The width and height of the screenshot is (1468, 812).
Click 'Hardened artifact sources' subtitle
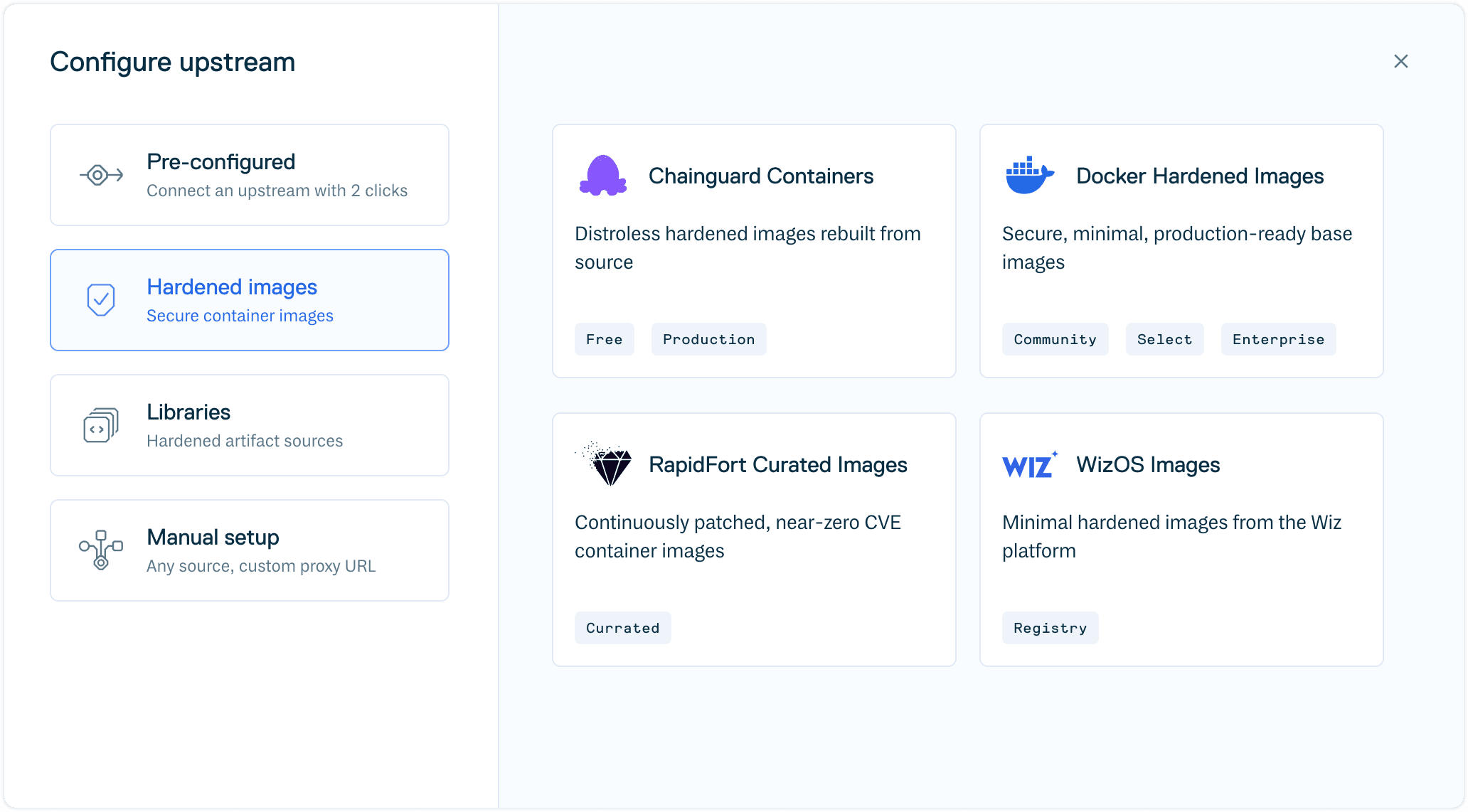245,441
